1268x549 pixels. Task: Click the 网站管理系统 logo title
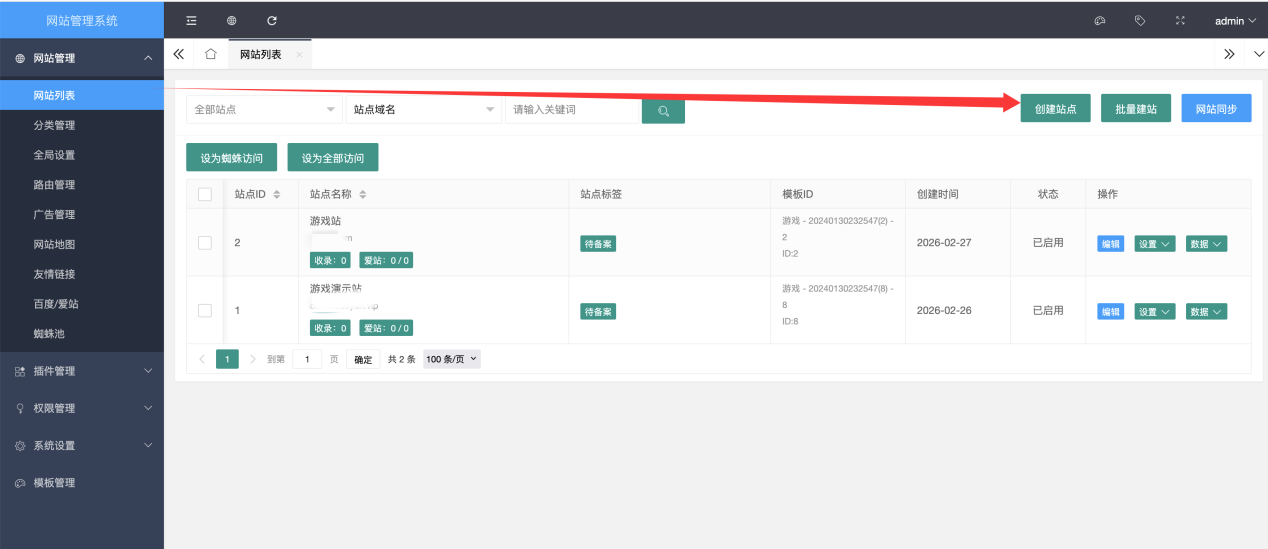point(82,20)
